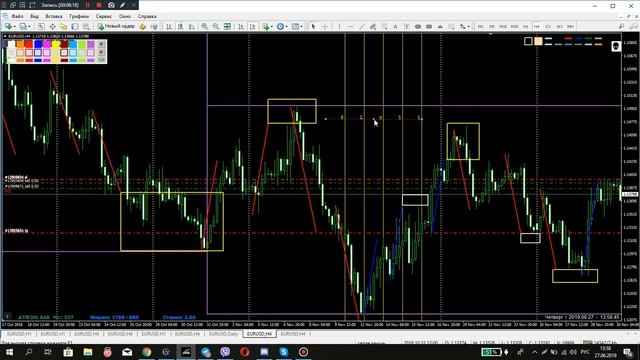Open the Вид menu
The height and width of the screenshot is (360, 640).
34,16
